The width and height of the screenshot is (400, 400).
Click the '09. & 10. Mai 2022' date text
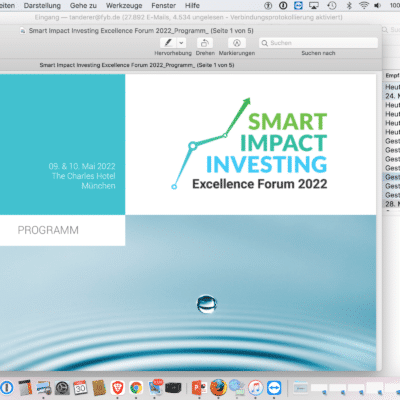(x=82, y=166)
